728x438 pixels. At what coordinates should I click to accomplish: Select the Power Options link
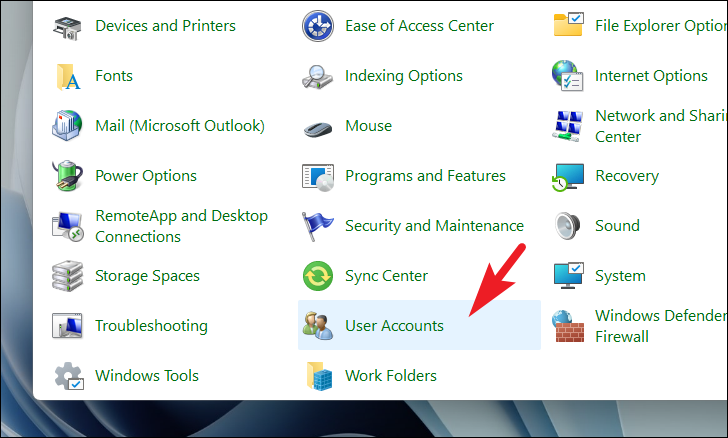(x=146, y=176)
